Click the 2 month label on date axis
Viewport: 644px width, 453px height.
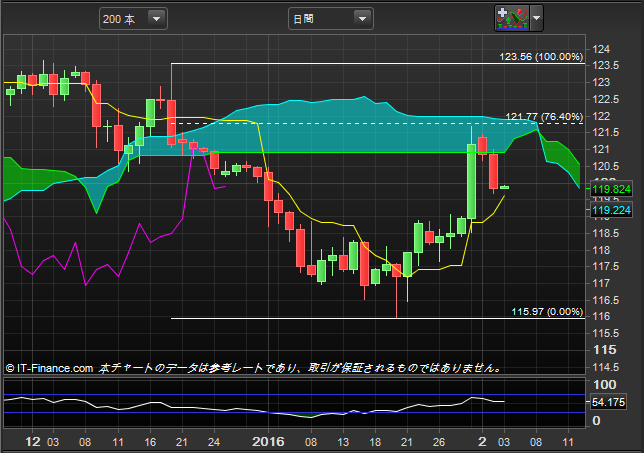coord(482,442)
